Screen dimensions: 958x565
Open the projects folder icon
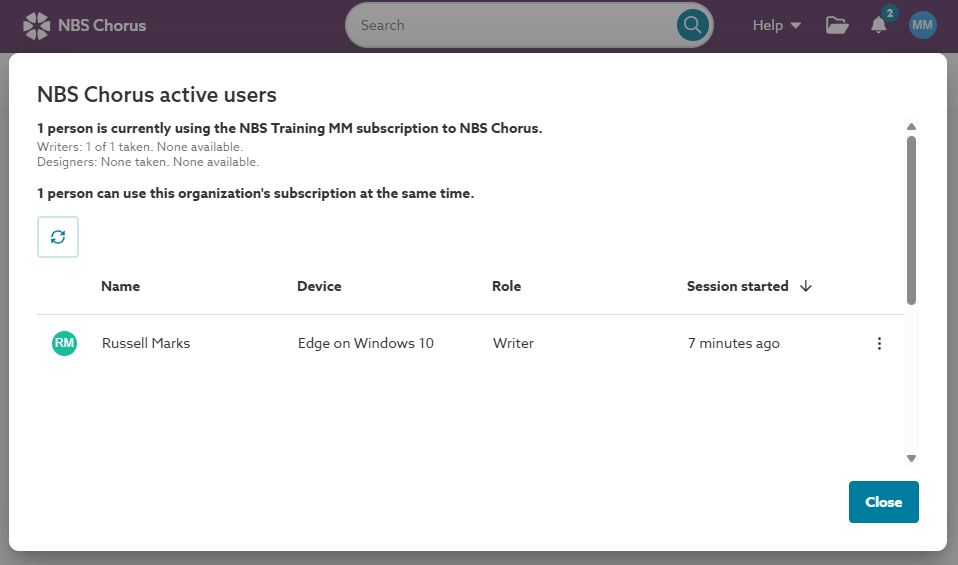[837, 25]
